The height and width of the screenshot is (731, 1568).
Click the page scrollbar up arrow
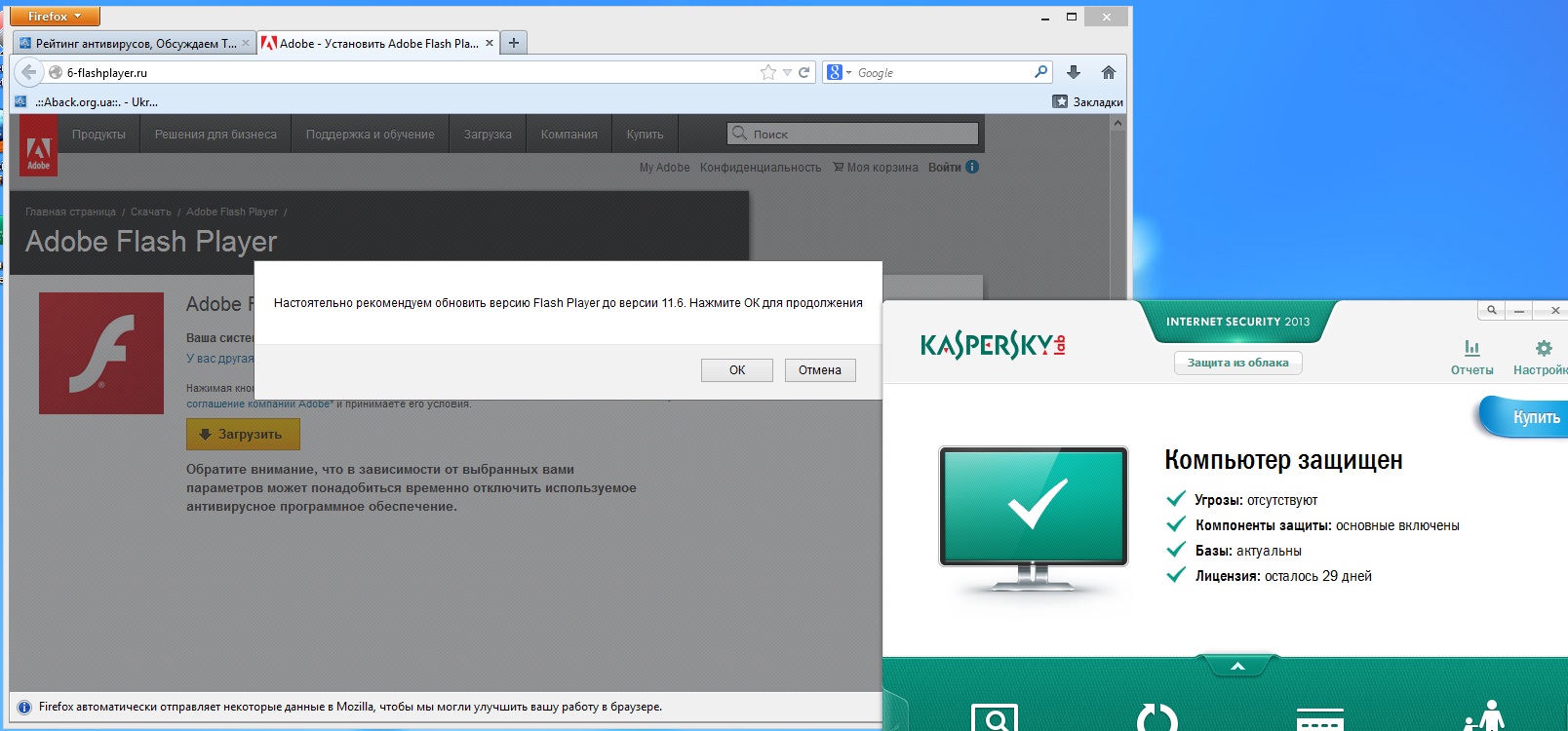coord(1118,124)
